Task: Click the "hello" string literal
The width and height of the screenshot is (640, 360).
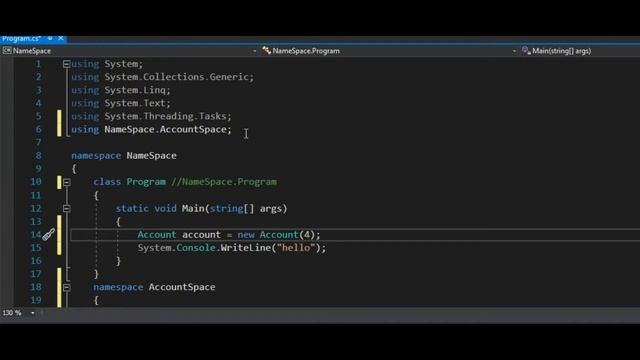Action: 296,248
